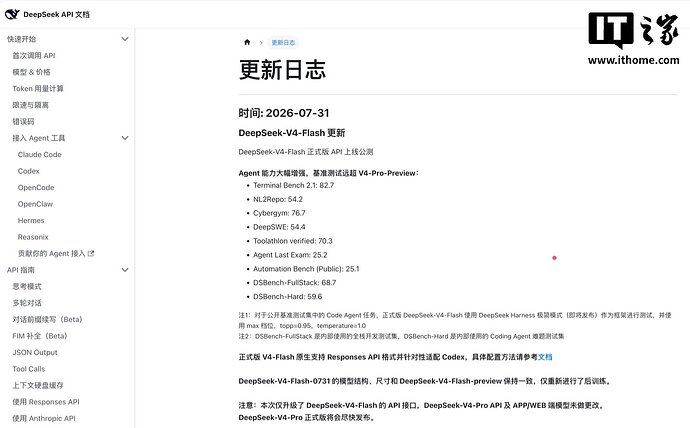Click Toolathlon verified: 70.3 entry
This screenshot has height=428, width=690.
(293, 241)
